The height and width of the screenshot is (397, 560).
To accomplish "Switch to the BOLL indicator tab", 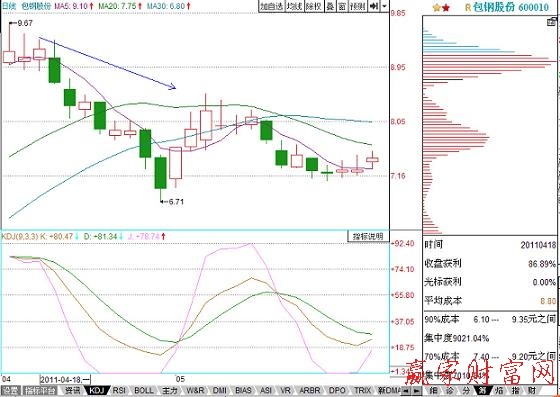I will coord(144,391).
